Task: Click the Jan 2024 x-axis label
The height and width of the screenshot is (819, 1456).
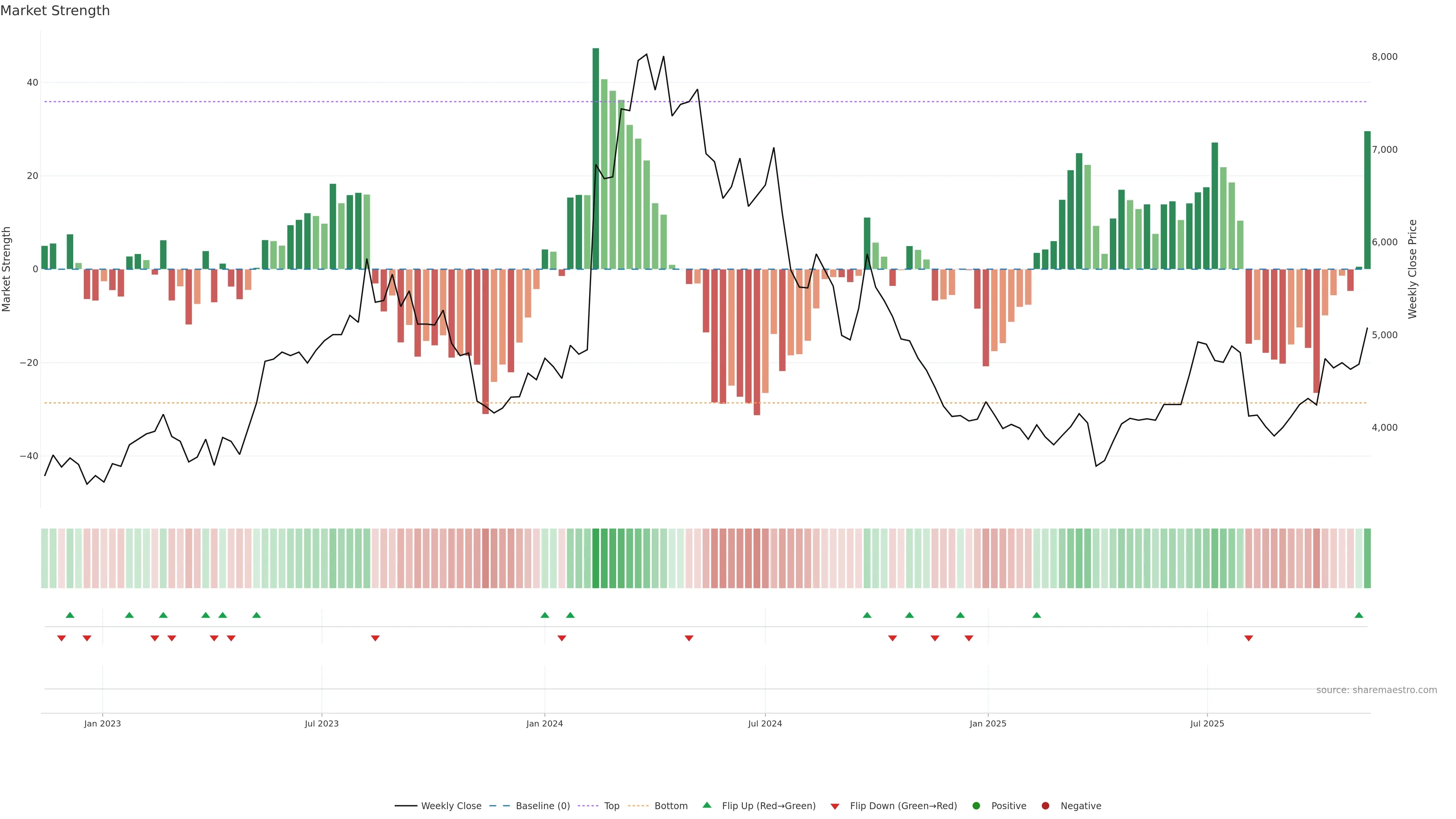Action: pyautogui.click(x=544, y=723)
